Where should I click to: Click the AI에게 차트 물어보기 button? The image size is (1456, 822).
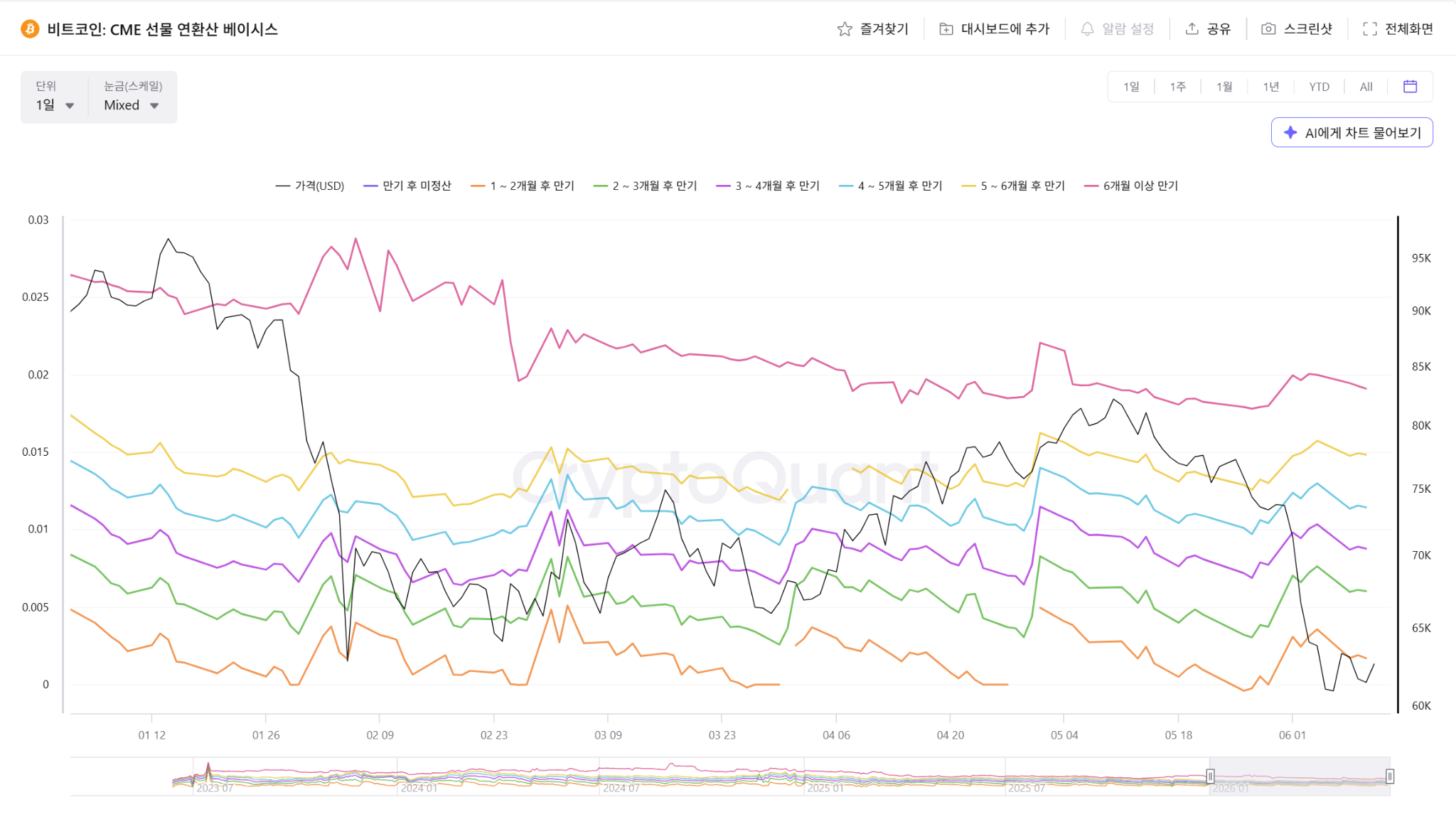pyautogui.click(x=1352, y=132)
